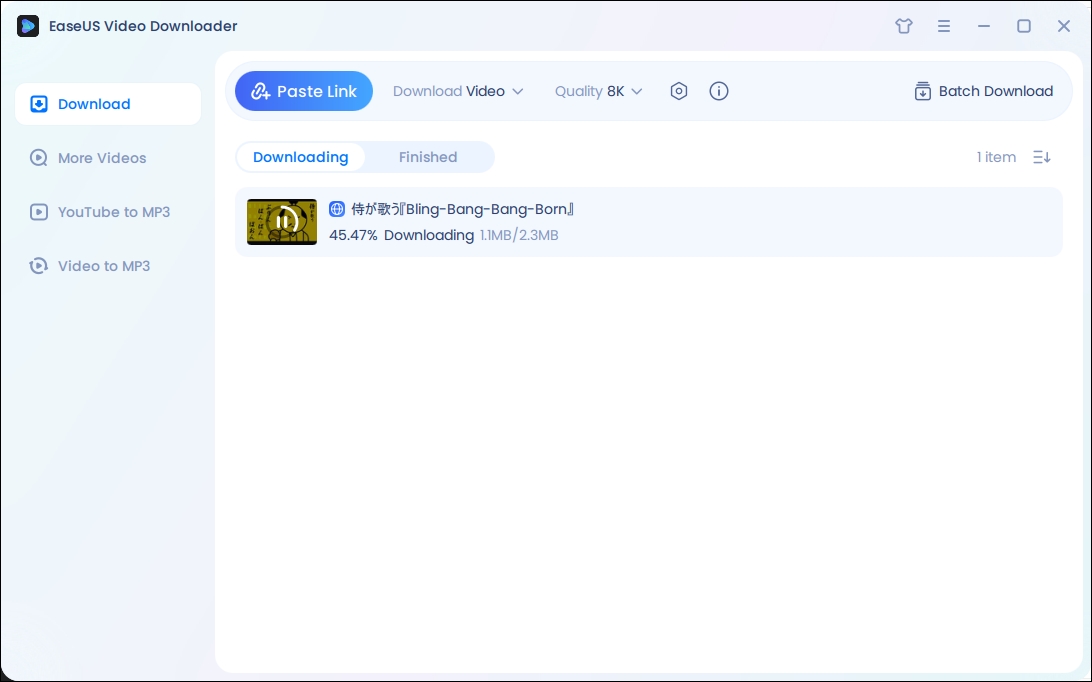Open the hamburger menu in the title bar
Screen dimensions: 1092x682
click(x=943, y=26)
